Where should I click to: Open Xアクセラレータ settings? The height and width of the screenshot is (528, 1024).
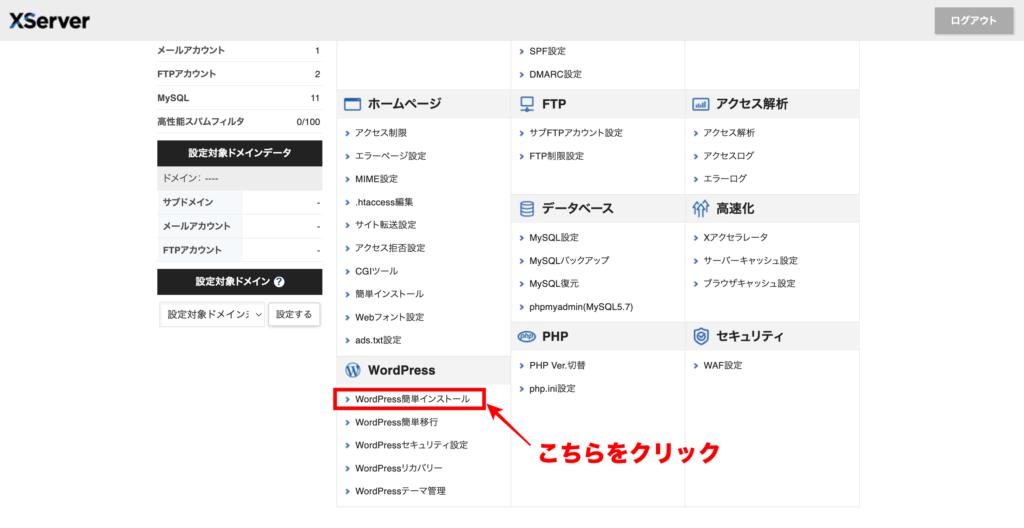[x=735, y=238]
